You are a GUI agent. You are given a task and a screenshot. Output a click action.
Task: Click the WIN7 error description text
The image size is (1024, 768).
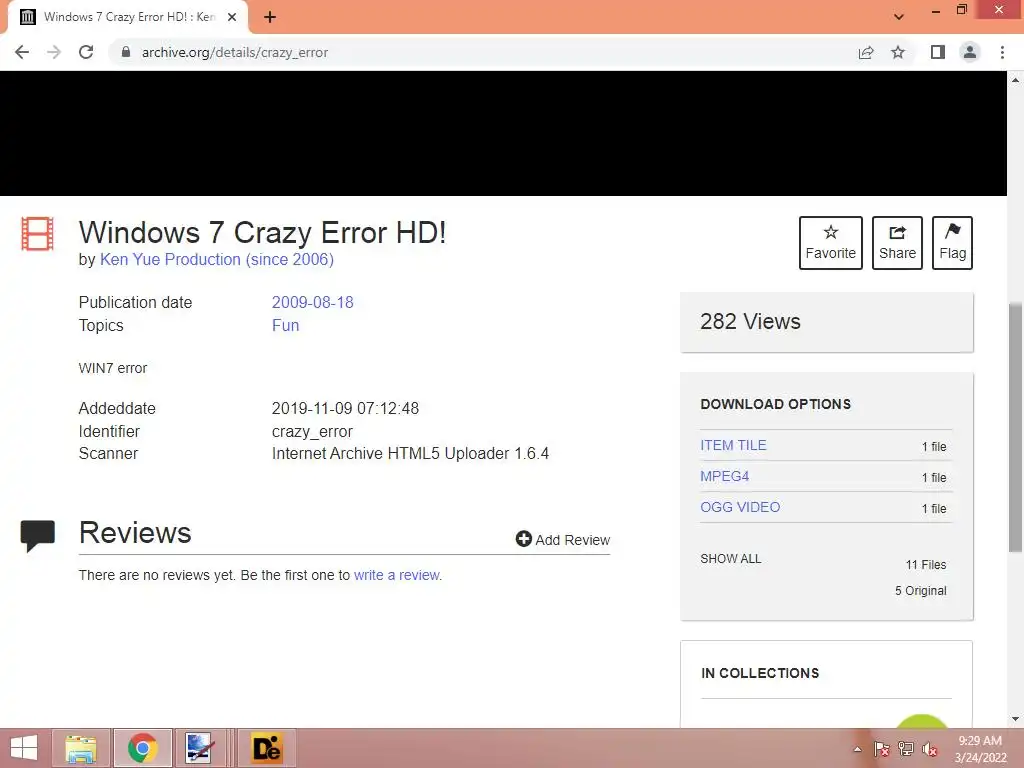tap(113, 368)
